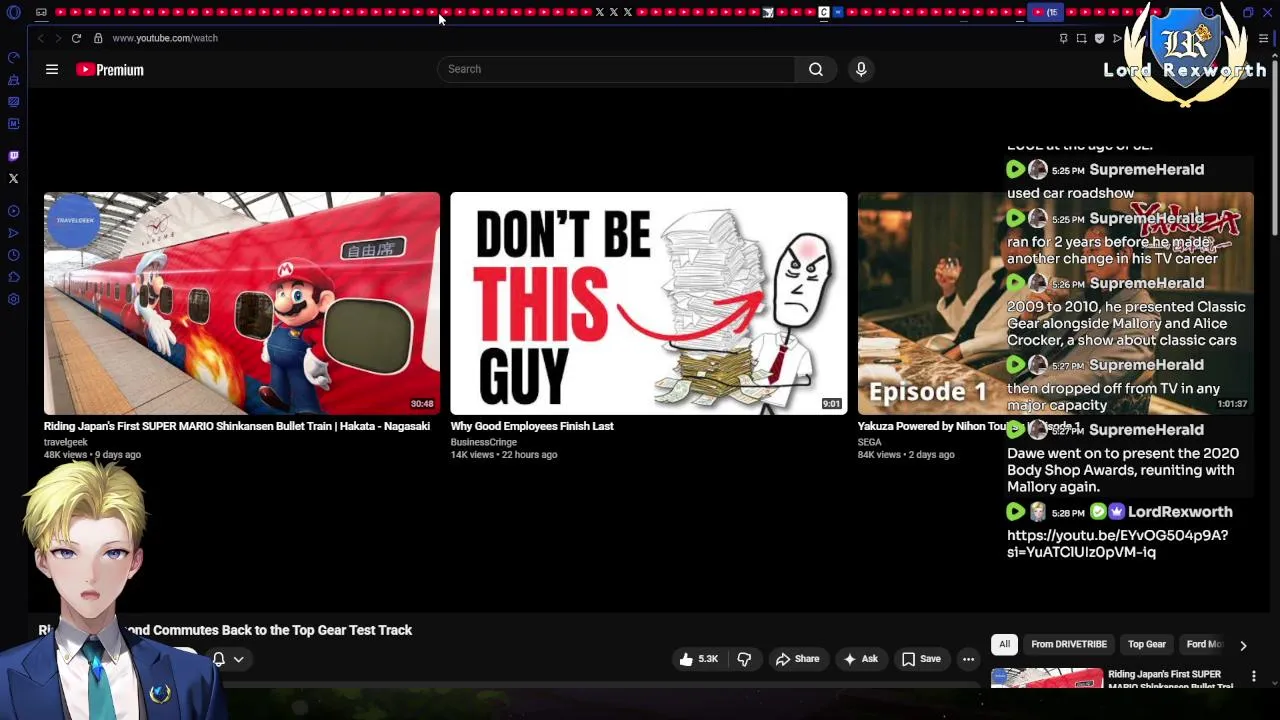Reload the page with browser refresh icon

click(x=76, y=38)
